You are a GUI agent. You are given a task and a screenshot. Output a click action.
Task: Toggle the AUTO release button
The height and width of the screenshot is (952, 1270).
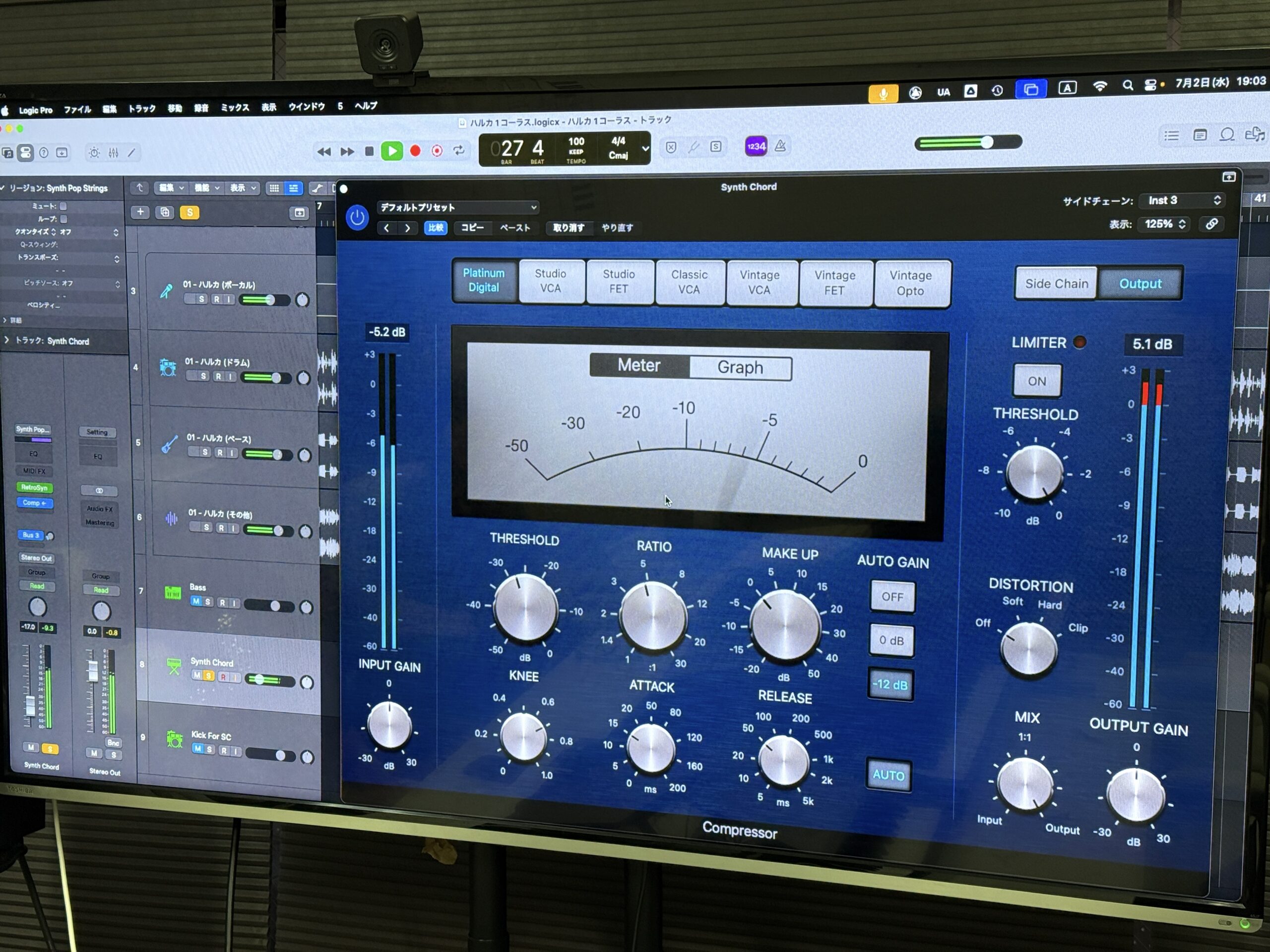[888, 775]
